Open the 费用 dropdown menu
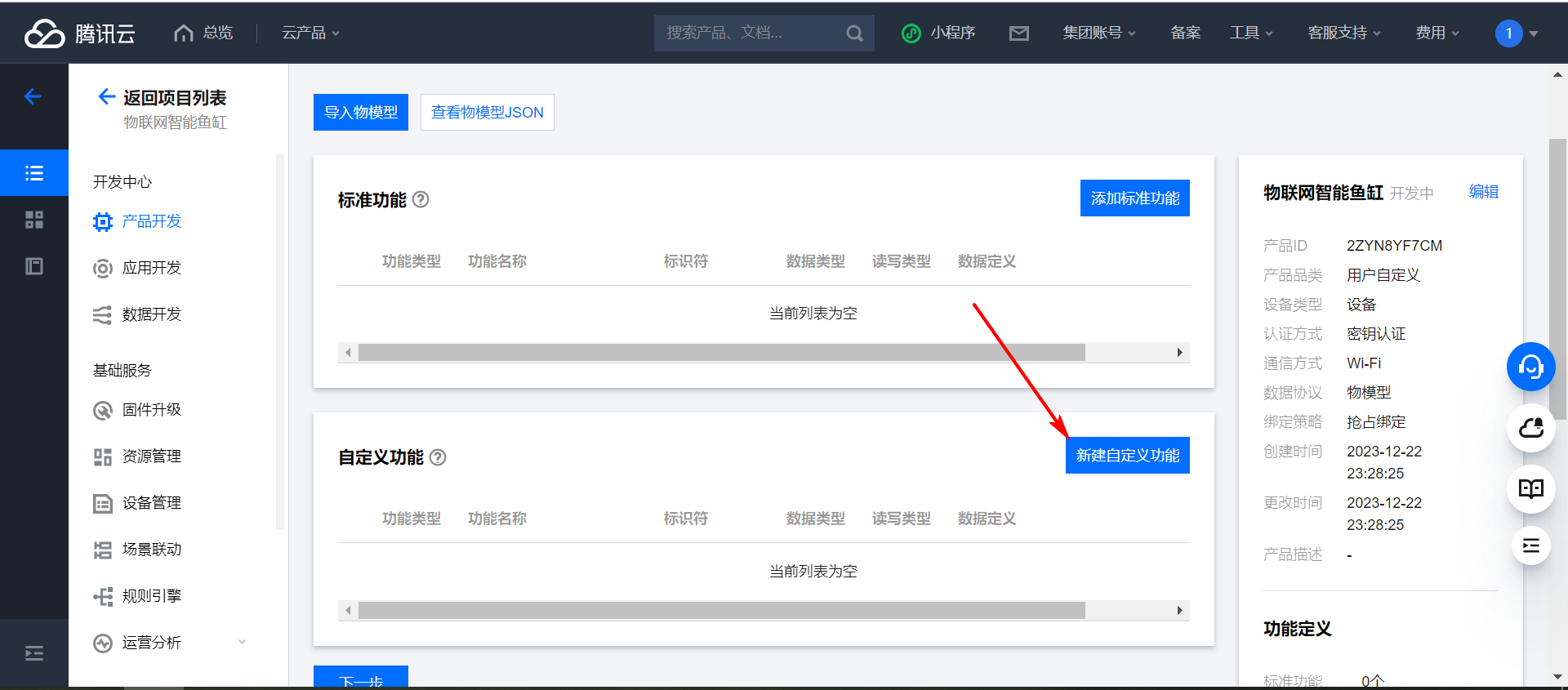Viewport: 1568px width, 690px height. pyautogui.click(x=1437, y=33)
